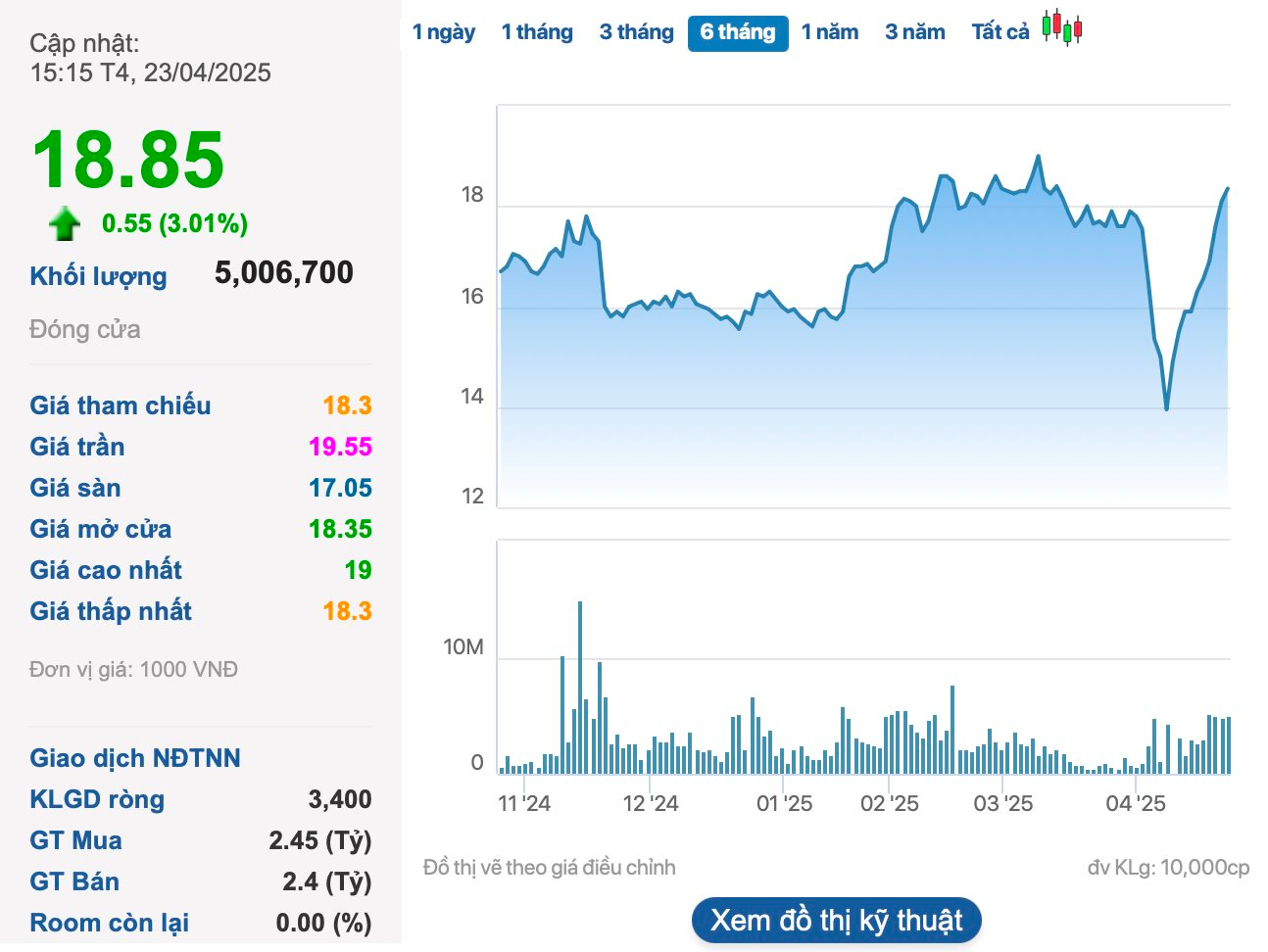Click the 03 '25 axis marker
Viewport: 1268px width, 952px height.
coord(1002,803)
